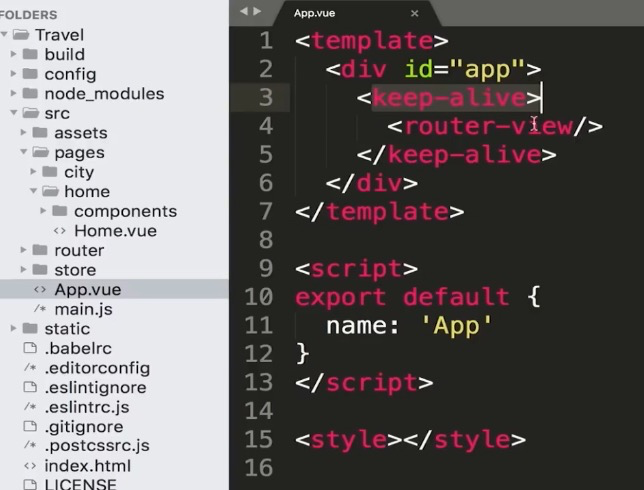
Task: Click the closing keep-alive tag
Action: (x=456, y=155)
